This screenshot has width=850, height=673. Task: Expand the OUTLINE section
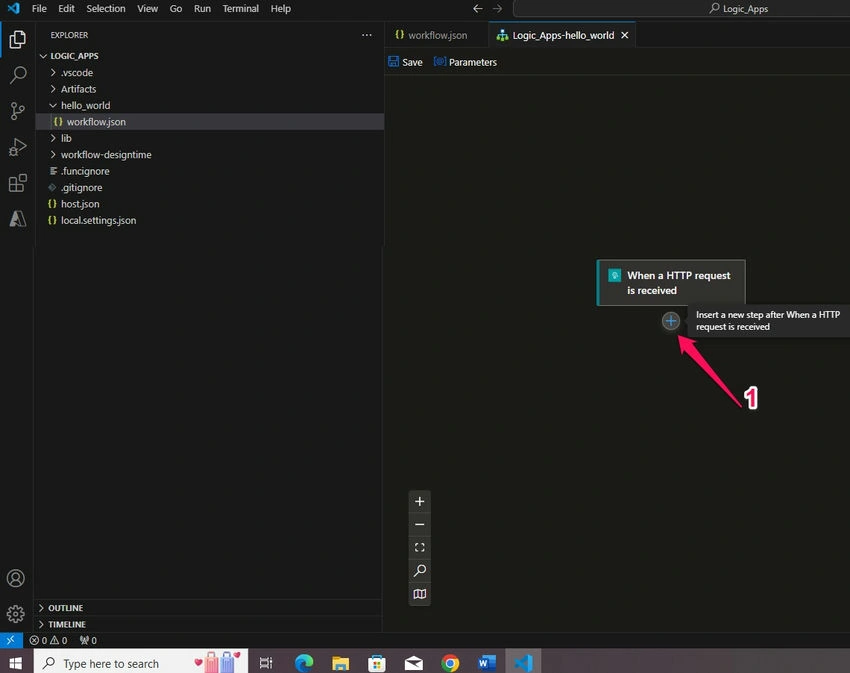(x=210, y=608)
